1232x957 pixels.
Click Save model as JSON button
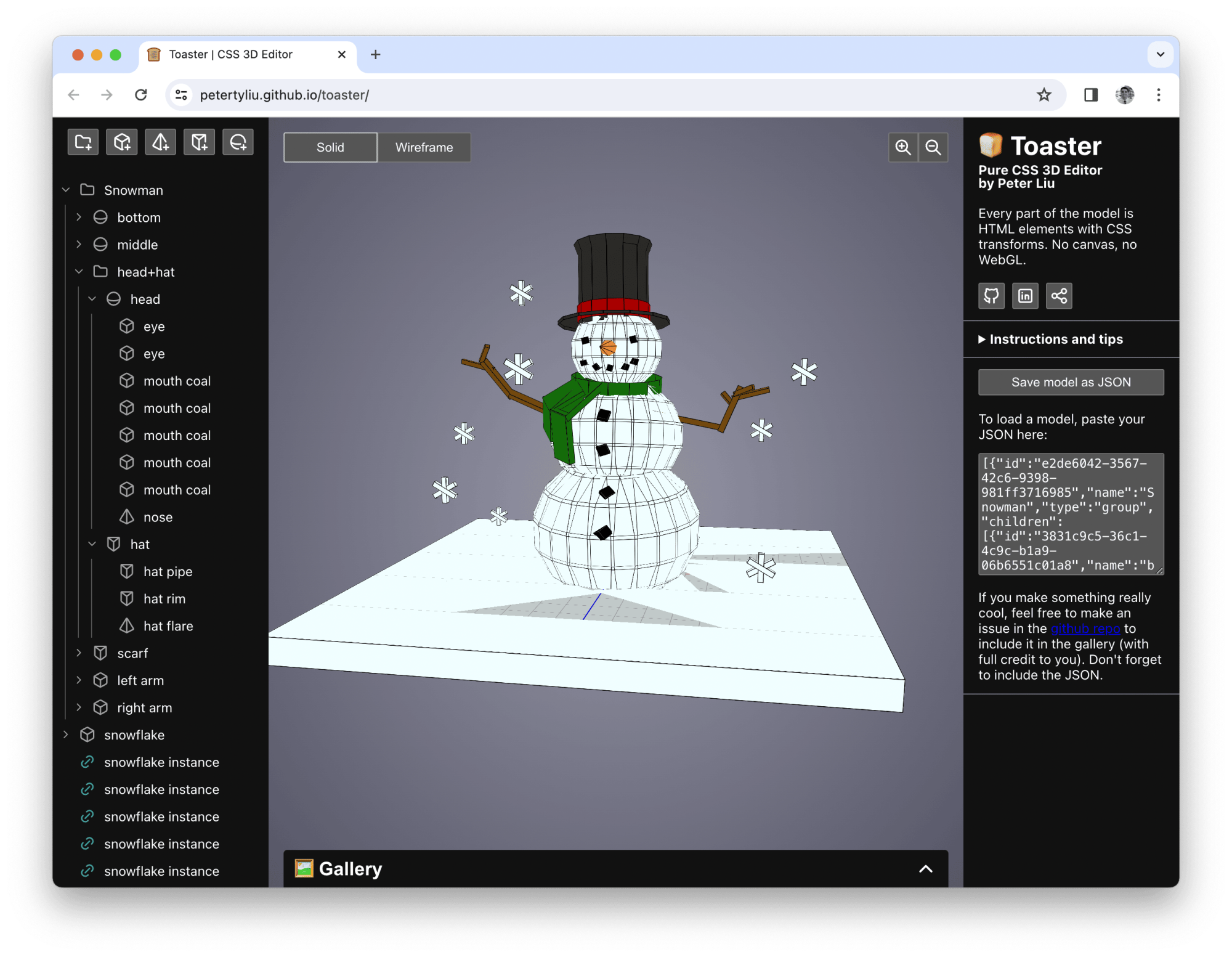click(x=1071, y=382)
